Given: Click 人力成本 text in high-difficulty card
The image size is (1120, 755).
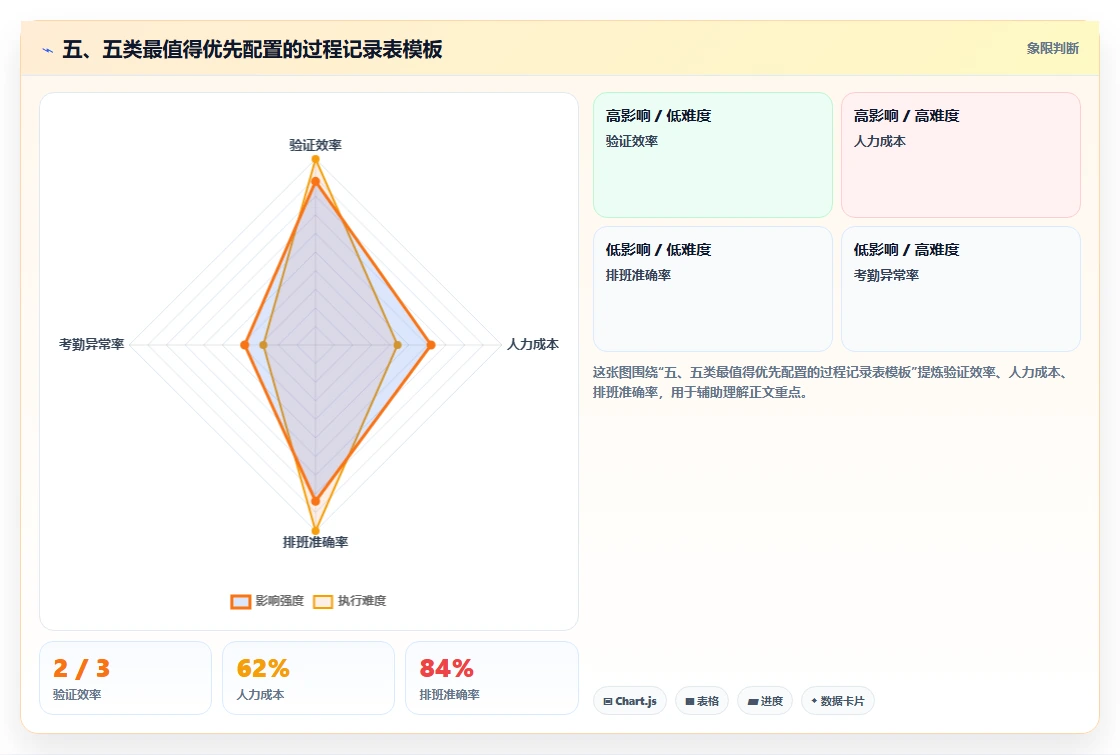Looking at the screenshot, I should 879,141.
